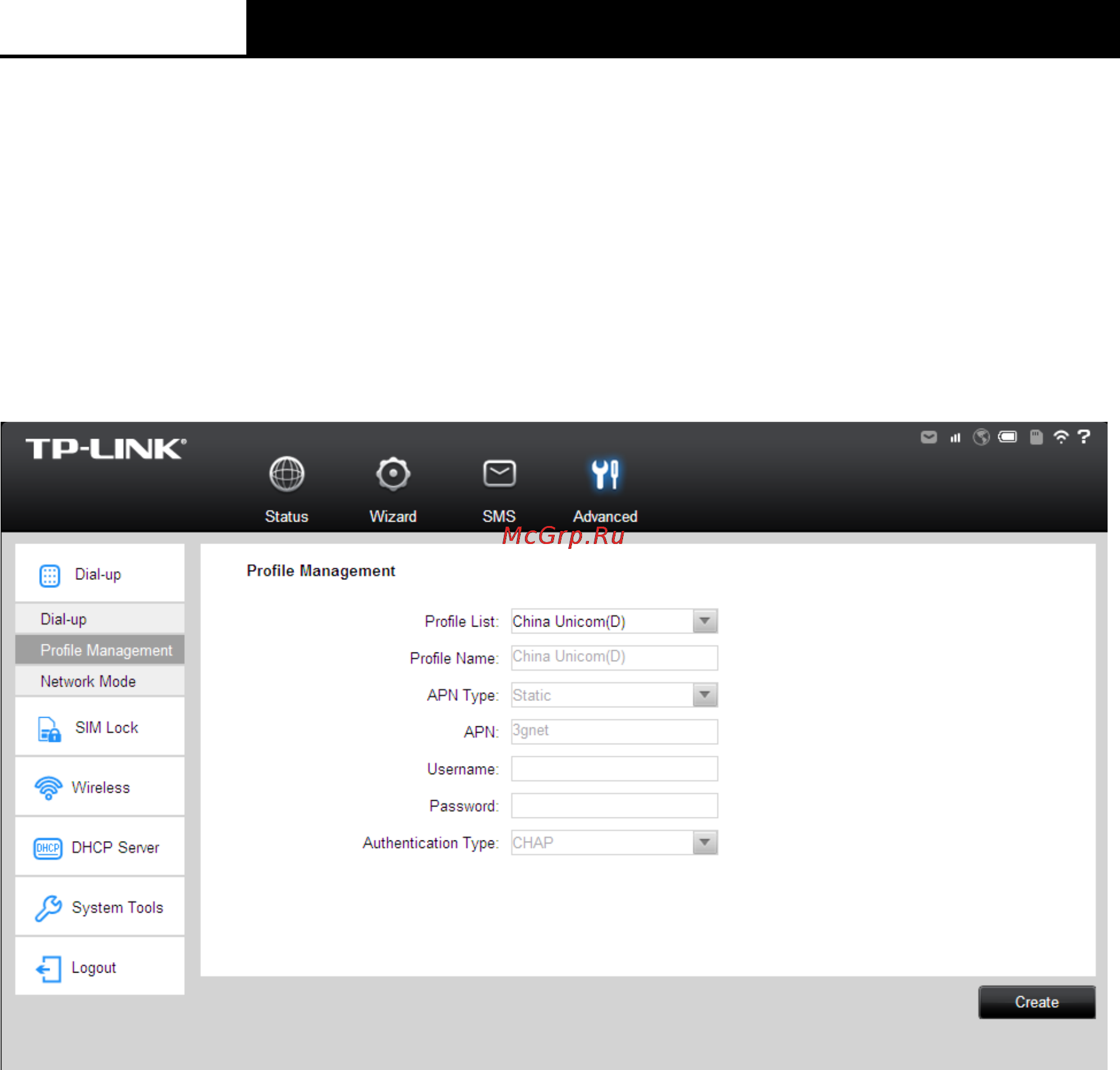Select the Dial-up submenu item
The height and width of the screenshot is (1070, 1120).
(x=100, y=619)
